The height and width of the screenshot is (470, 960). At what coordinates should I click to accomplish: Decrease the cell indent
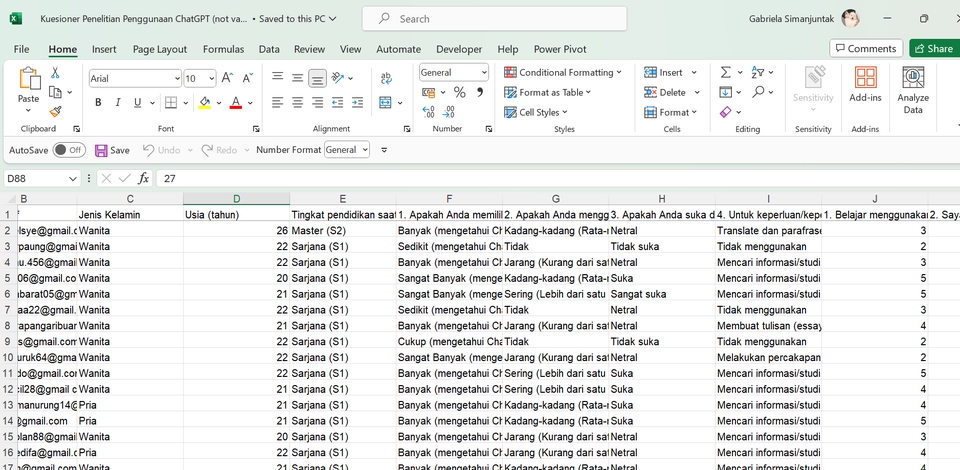click(337, 102)
